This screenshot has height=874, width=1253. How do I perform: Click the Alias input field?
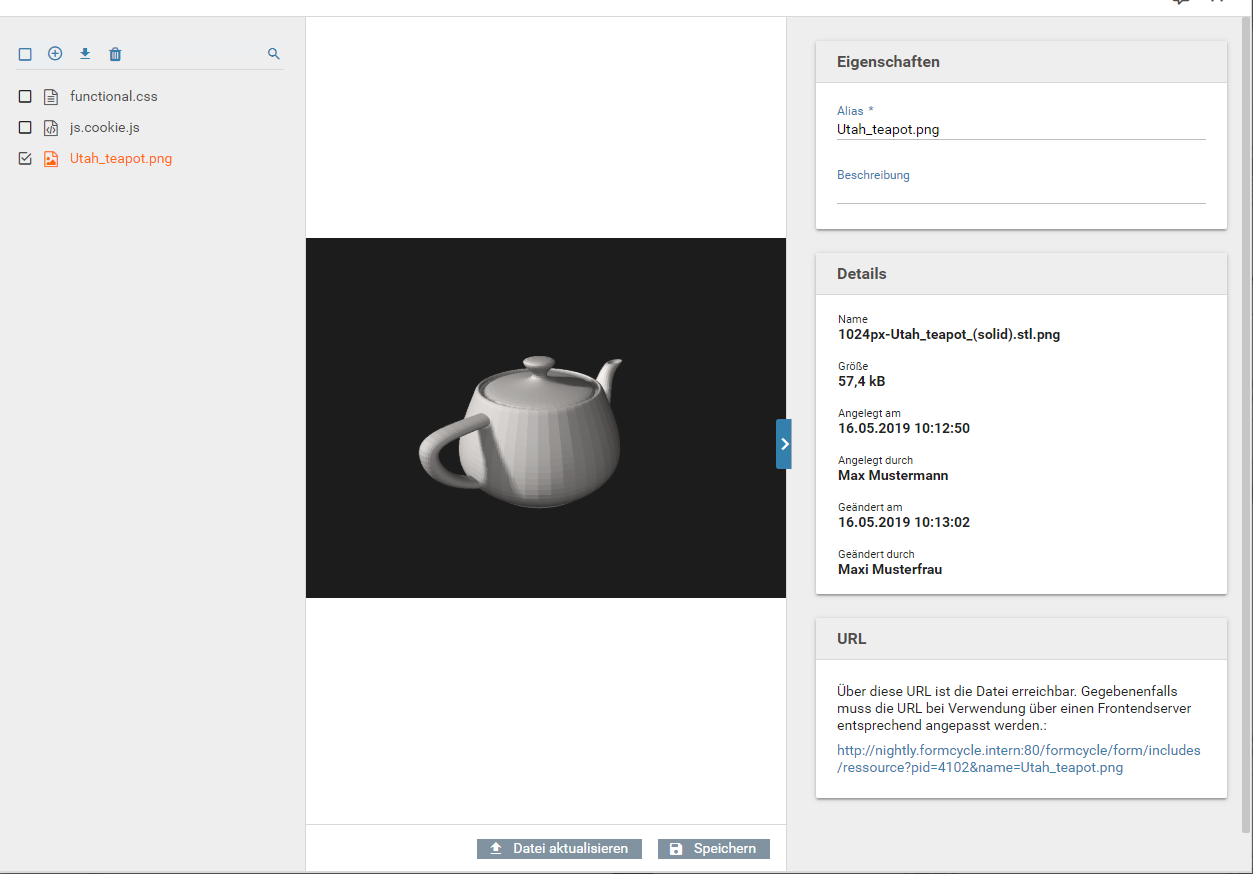point(1020,130)
